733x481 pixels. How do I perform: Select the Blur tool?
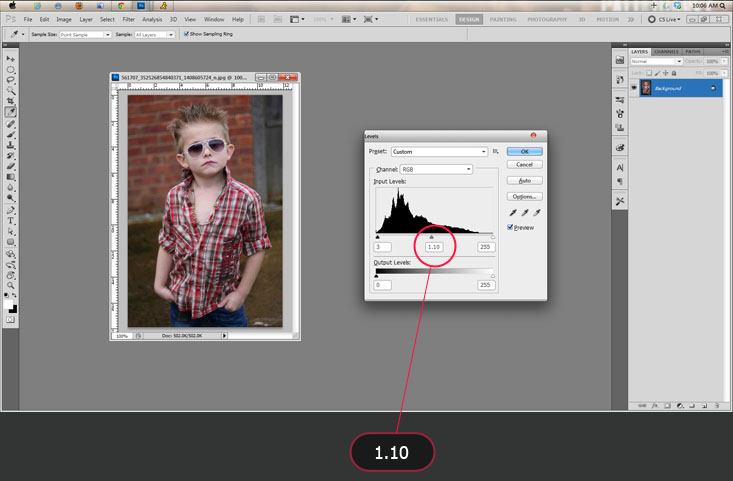tap(10, 187)
